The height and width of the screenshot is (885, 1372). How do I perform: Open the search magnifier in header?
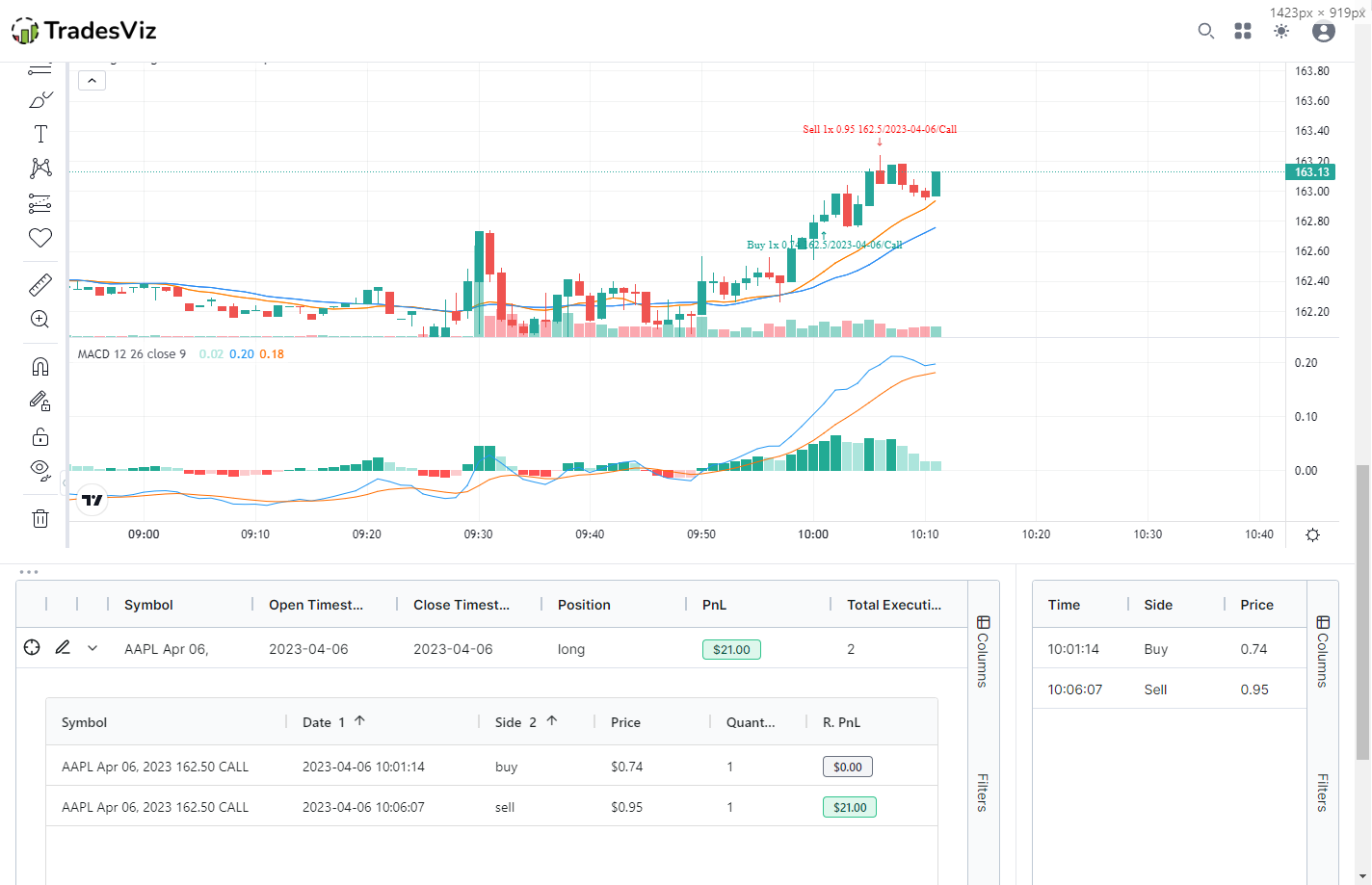click(x=1205, y=31)
